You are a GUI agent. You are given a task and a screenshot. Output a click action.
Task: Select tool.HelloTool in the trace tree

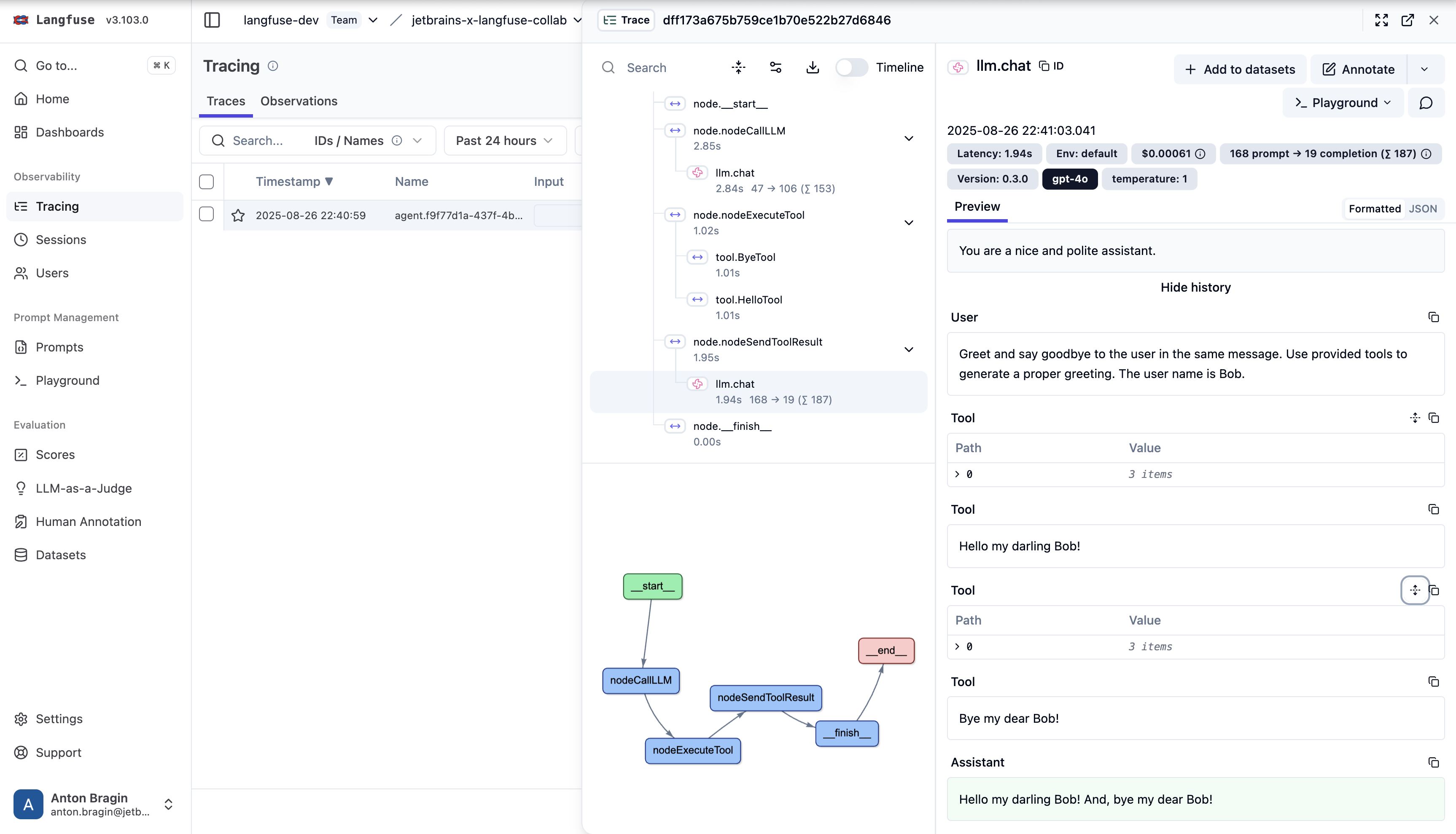click(748, 300)
